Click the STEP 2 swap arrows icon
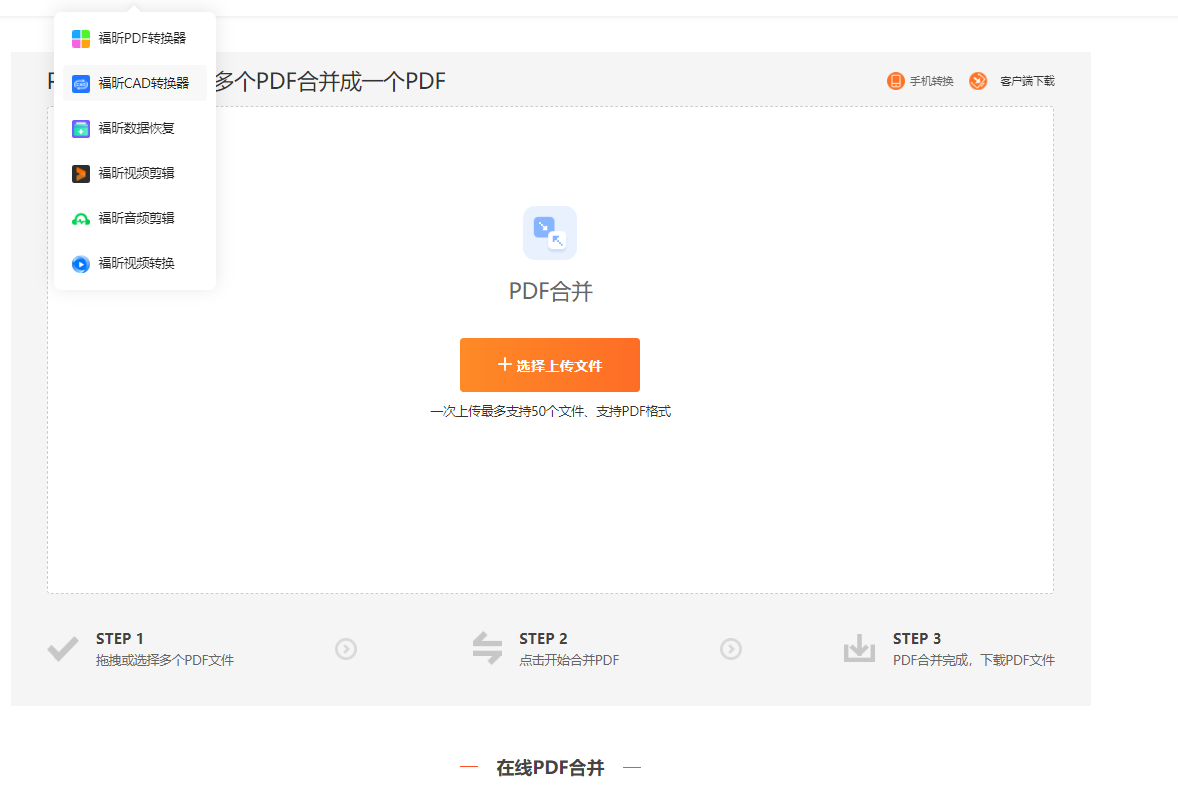Image resolution: width=1178 pixels, height=789 pixels. click(x=488, y=648)
